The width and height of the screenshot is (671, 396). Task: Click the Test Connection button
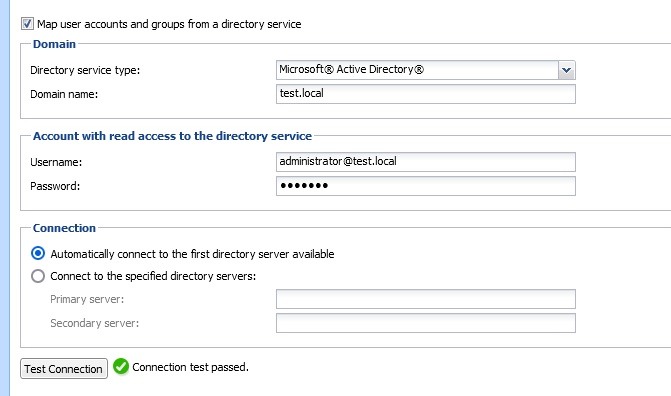64,369
